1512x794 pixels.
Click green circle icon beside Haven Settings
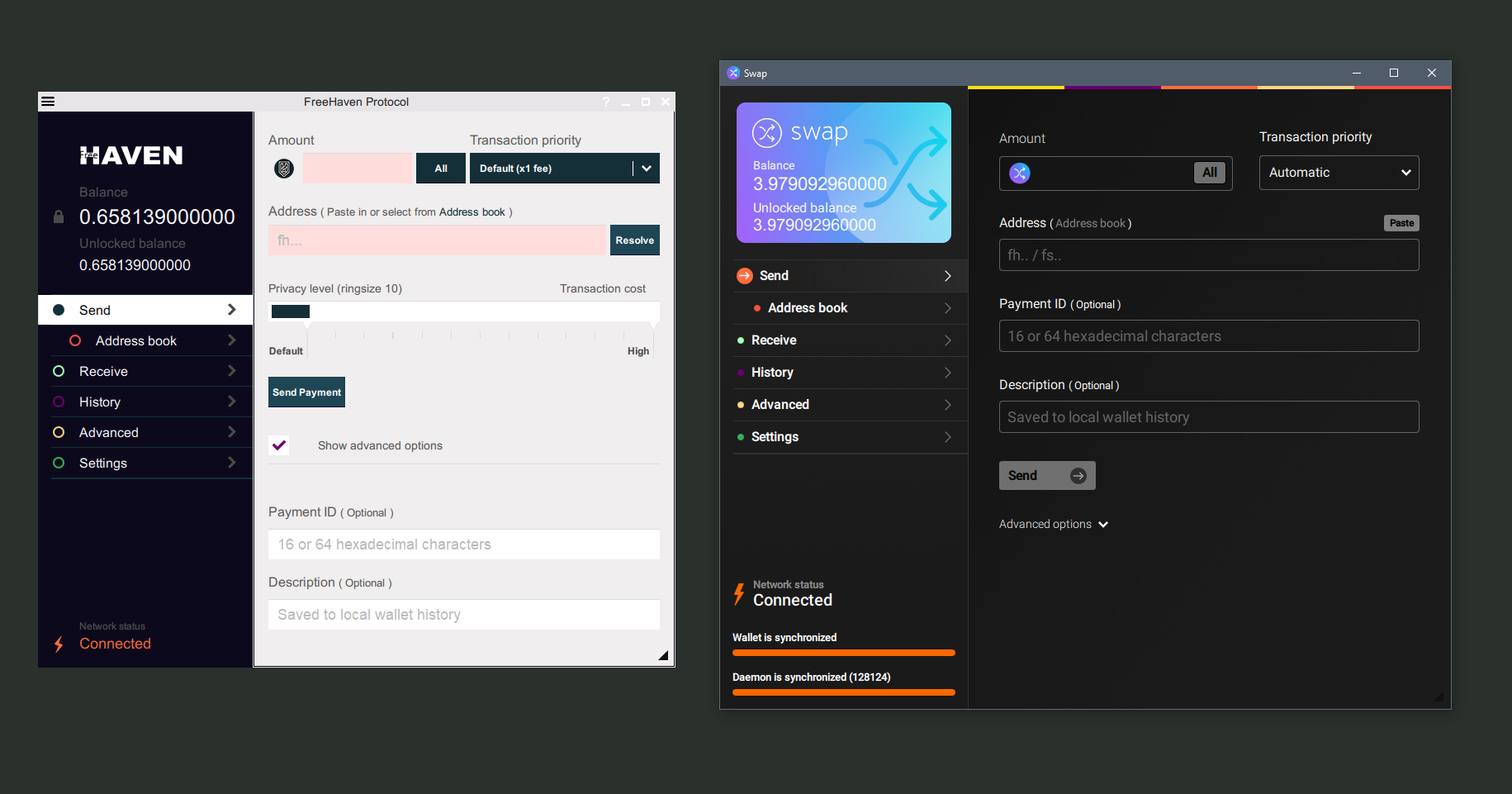[x=59, y=463]
